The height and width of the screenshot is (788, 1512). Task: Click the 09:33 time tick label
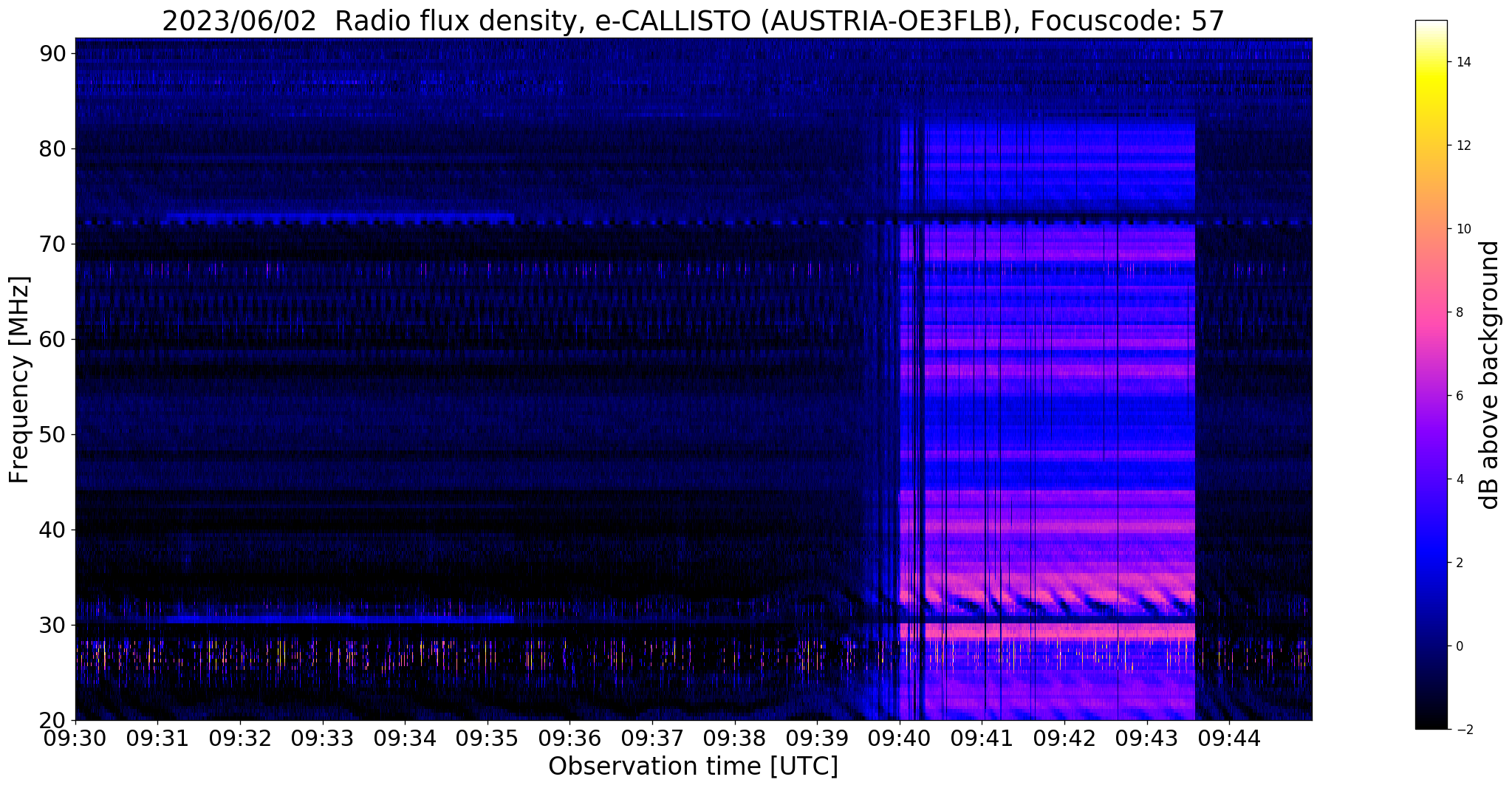(x=323, y=737)
